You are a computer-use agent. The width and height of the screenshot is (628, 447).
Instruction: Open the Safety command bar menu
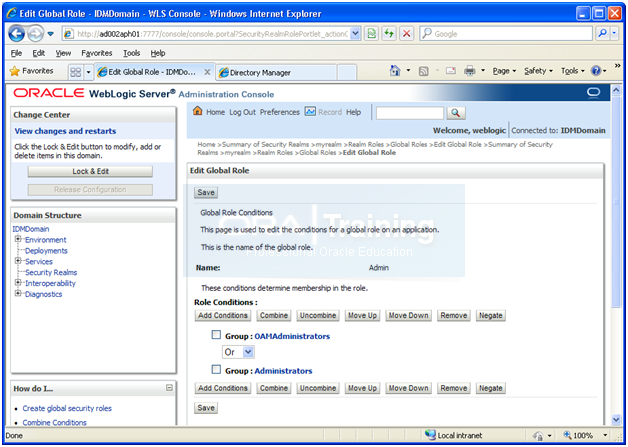tap(538, 71)
